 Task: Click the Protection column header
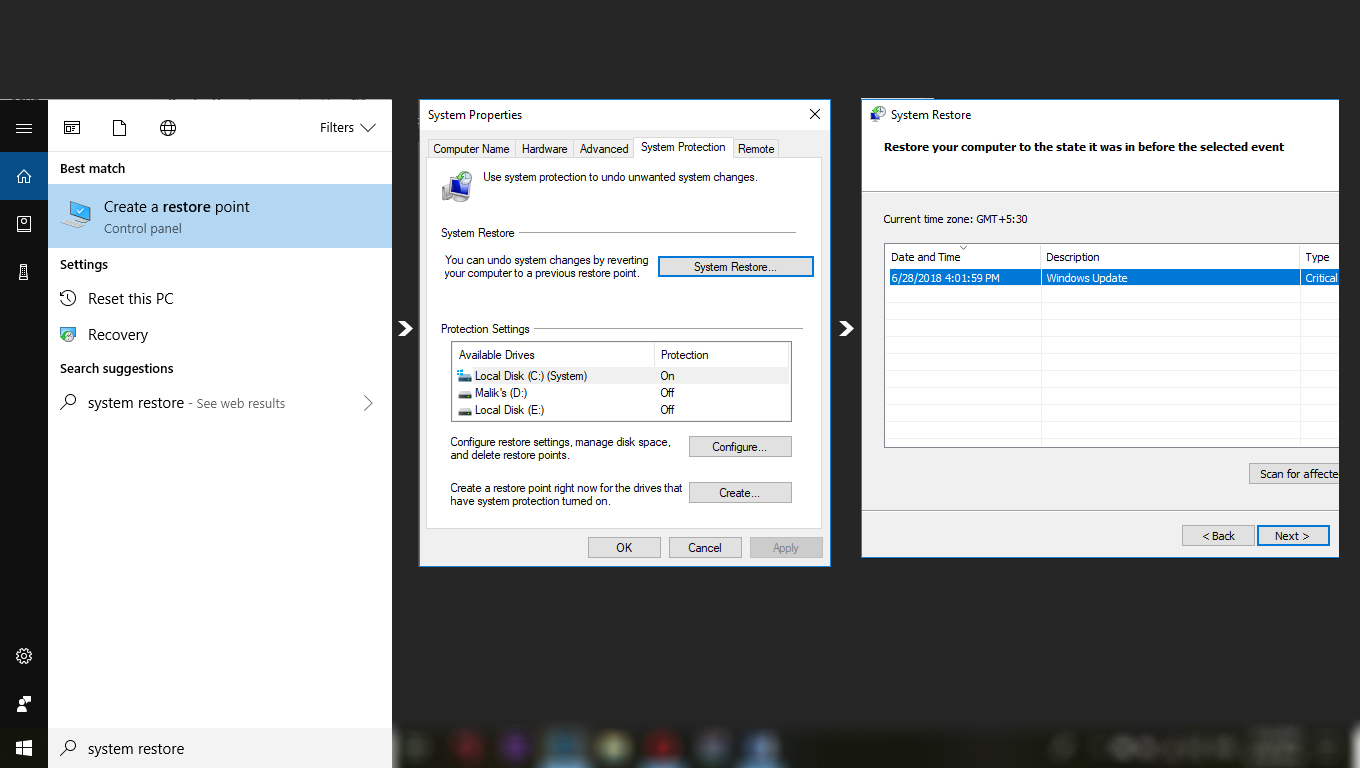coord(722,355)
